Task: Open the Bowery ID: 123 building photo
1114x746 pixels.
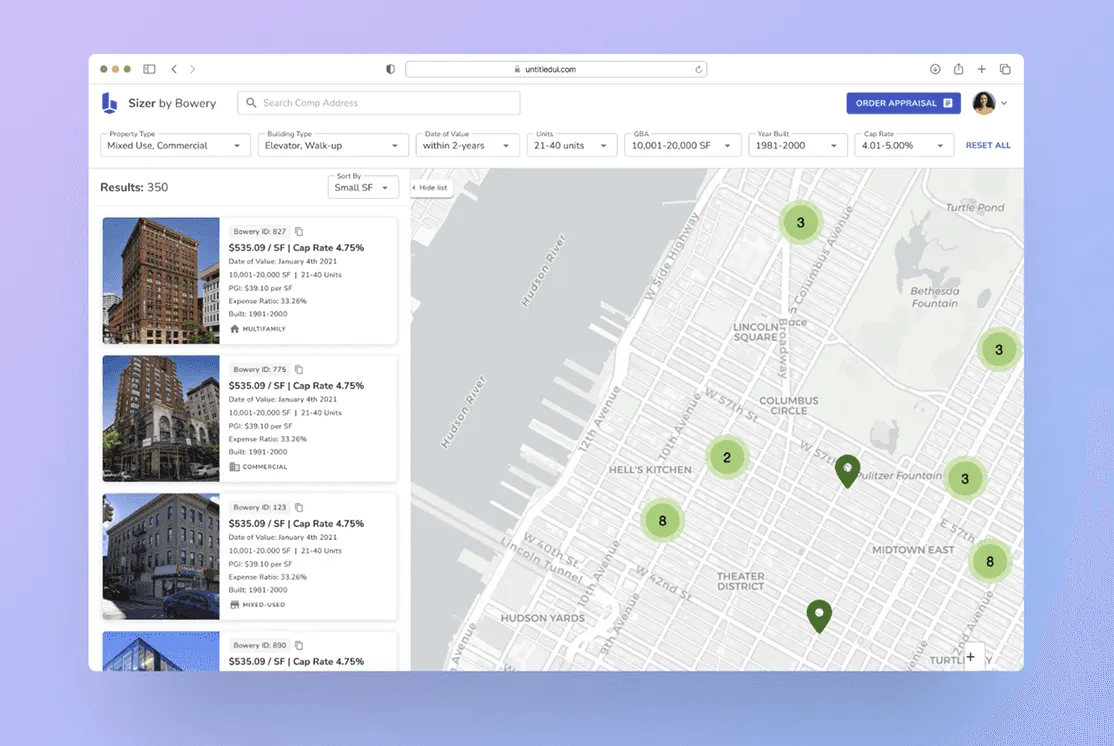Action: [161, 556]
